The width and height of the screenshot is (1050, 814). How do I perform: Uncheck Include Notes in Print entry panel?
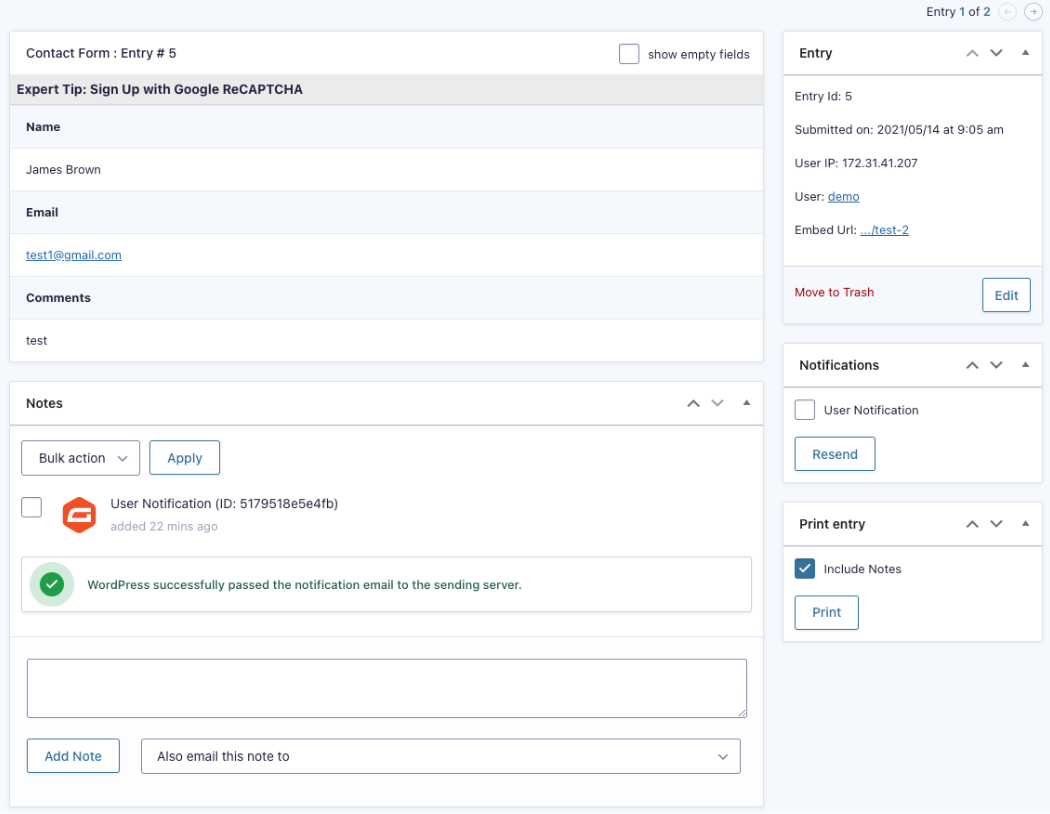coord(804,568)
